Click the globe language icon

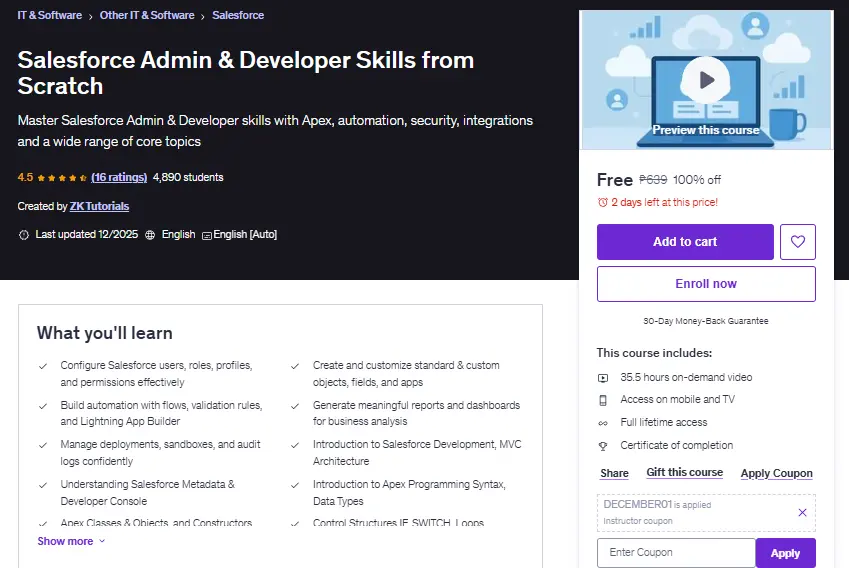click(150, 235)
